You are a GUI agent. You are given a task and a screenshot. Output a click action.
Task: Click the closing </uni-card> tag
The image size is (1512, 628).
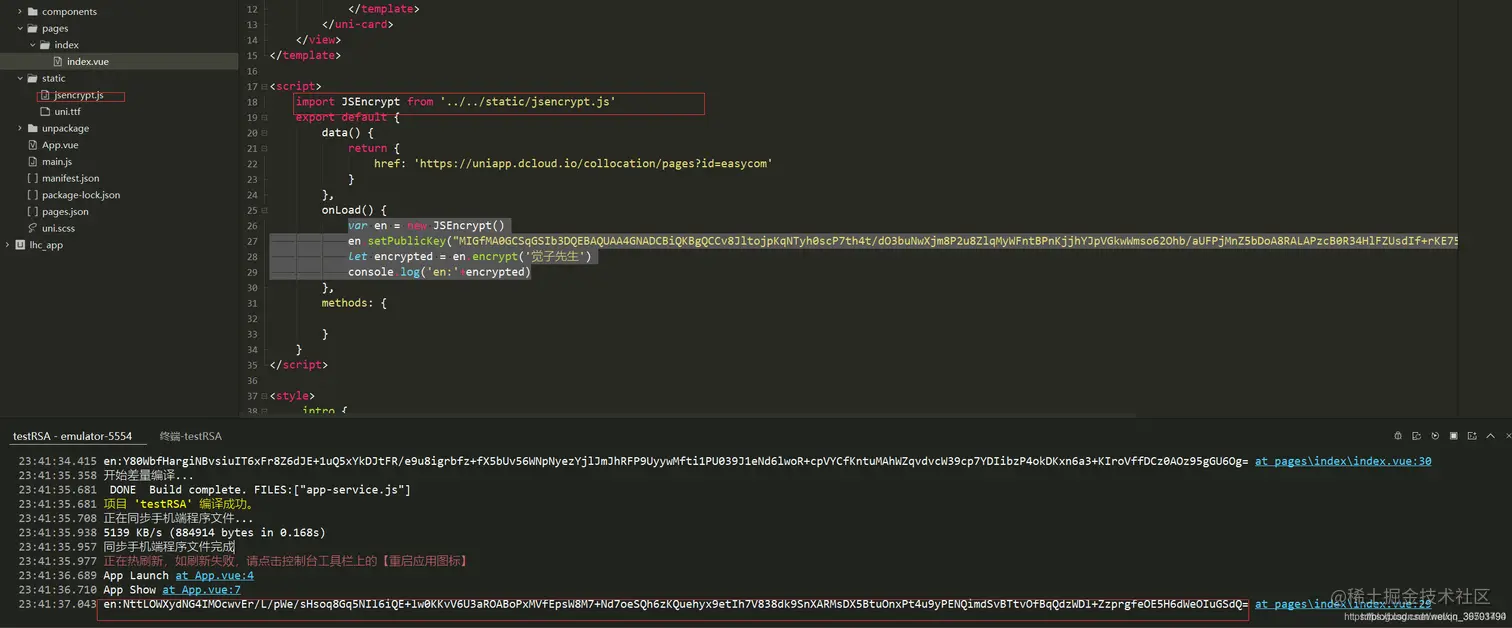tap(357, 24)
